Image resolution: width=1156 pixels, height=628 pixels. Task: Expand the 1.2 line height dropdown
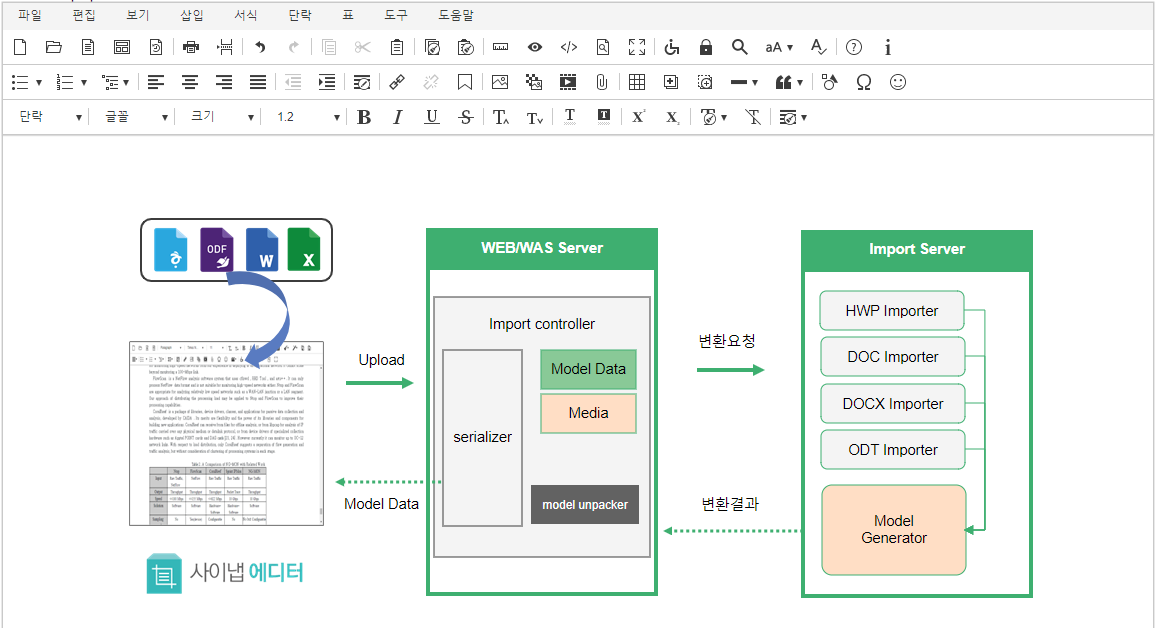click(x=307, y=117)
